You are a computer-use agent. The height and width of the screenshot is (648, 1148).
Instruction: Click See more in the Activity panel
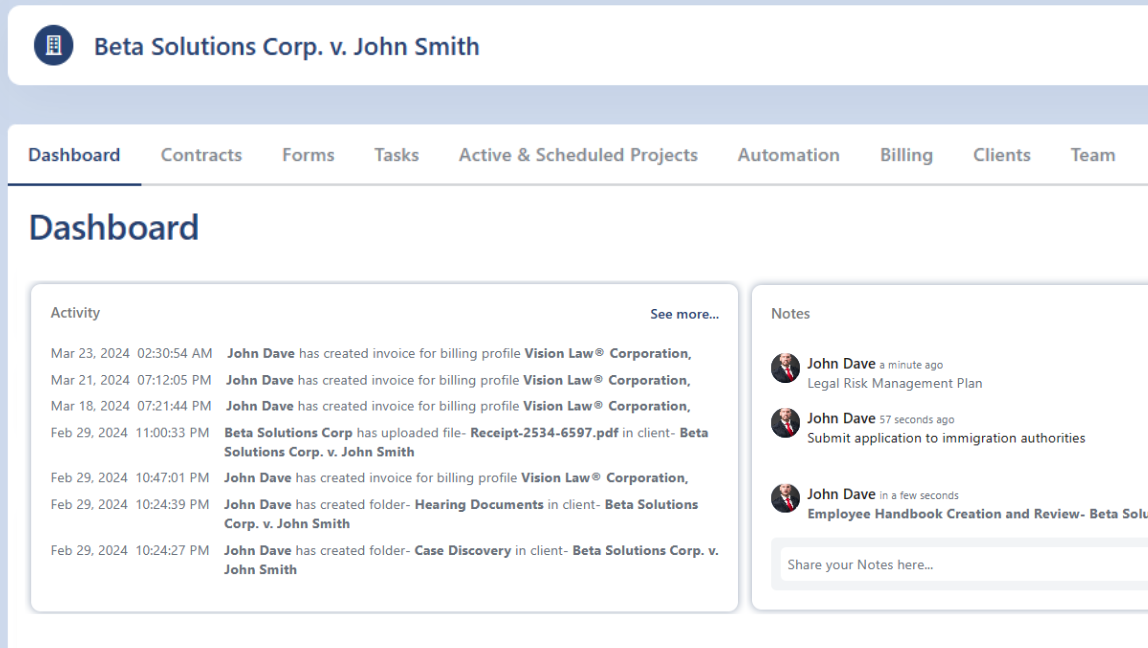pos(684,313)
